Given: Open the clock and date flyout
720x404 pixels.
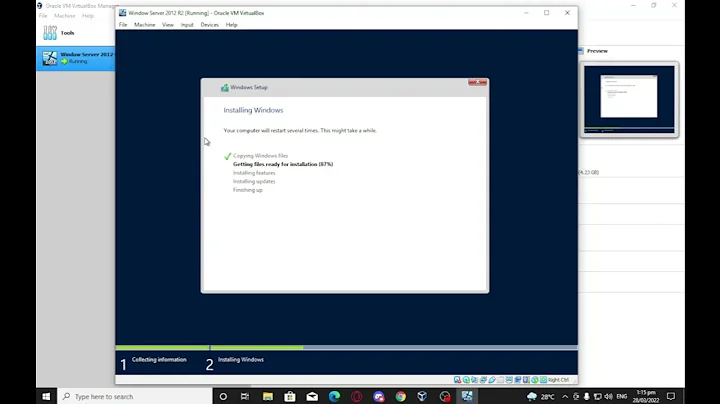Looking at the screenshot, I should 646,396.
